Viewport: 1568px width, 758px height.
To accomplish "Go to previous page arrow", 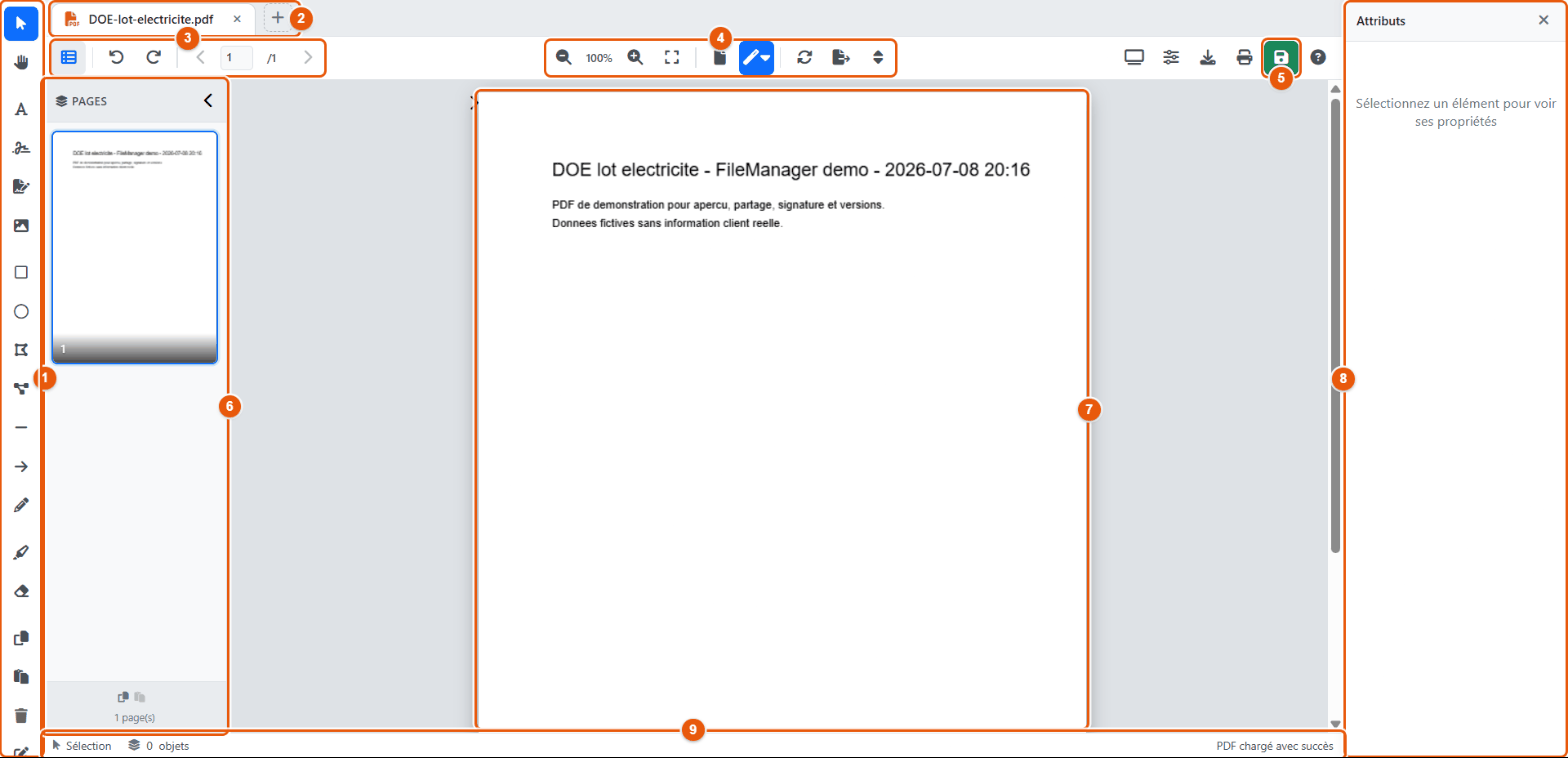I will (x=200, y=58).
